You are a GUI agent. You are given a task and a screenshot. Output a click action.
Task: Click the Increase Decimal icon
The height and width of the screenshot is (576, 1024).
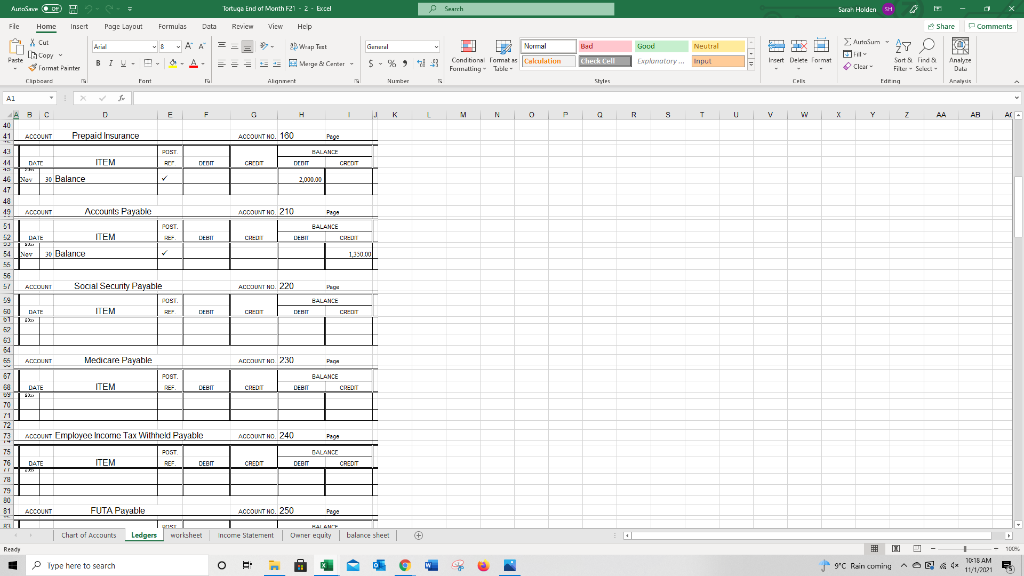click(421, 63)
